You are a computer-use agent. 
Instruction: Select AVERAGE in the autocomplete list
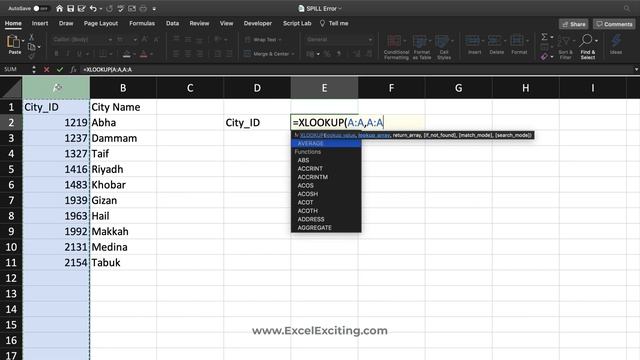click(x=326, y=143)
